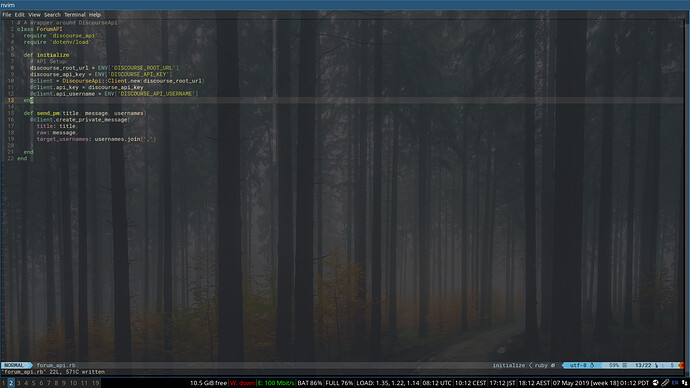Viewport: 690px width, 388px height.
Task: Switch to workspace 6
Action: (x=41, y=383)
